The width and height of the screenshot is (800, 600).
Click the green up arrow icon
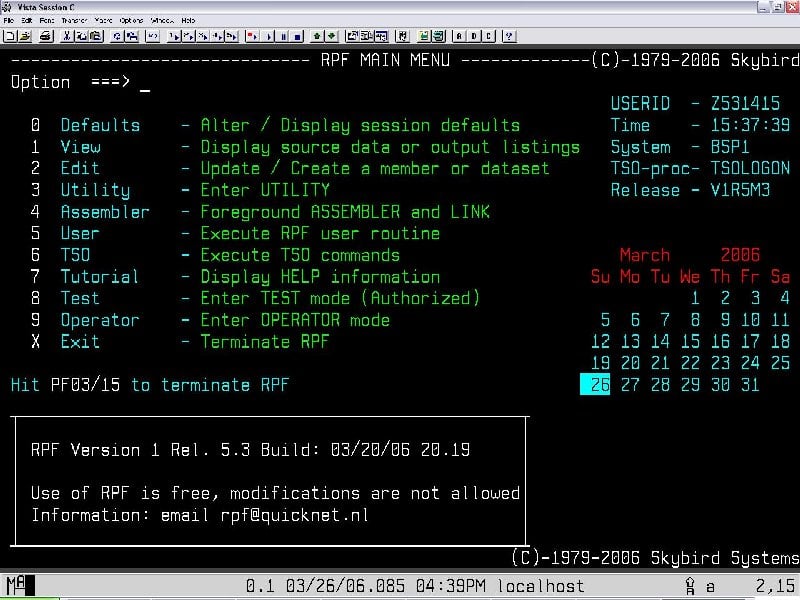[317, 36]
